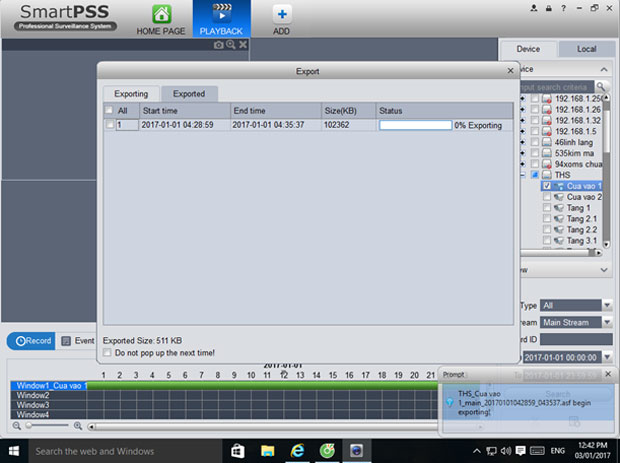Image resolution: width=620 pixels, height=463 pixels.
Task: Uncheck the Cua vao 1 camera
Action: click(547, 186)
